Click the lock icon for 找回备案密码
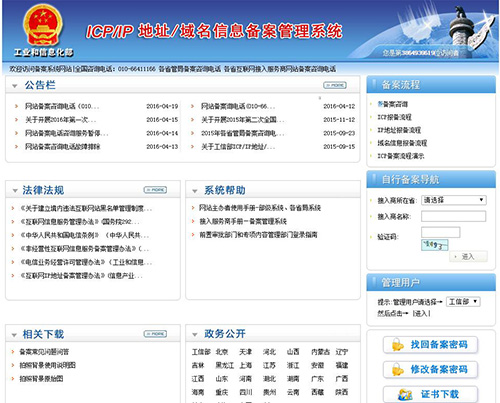The image size is (500, 403). pos(398,345)
